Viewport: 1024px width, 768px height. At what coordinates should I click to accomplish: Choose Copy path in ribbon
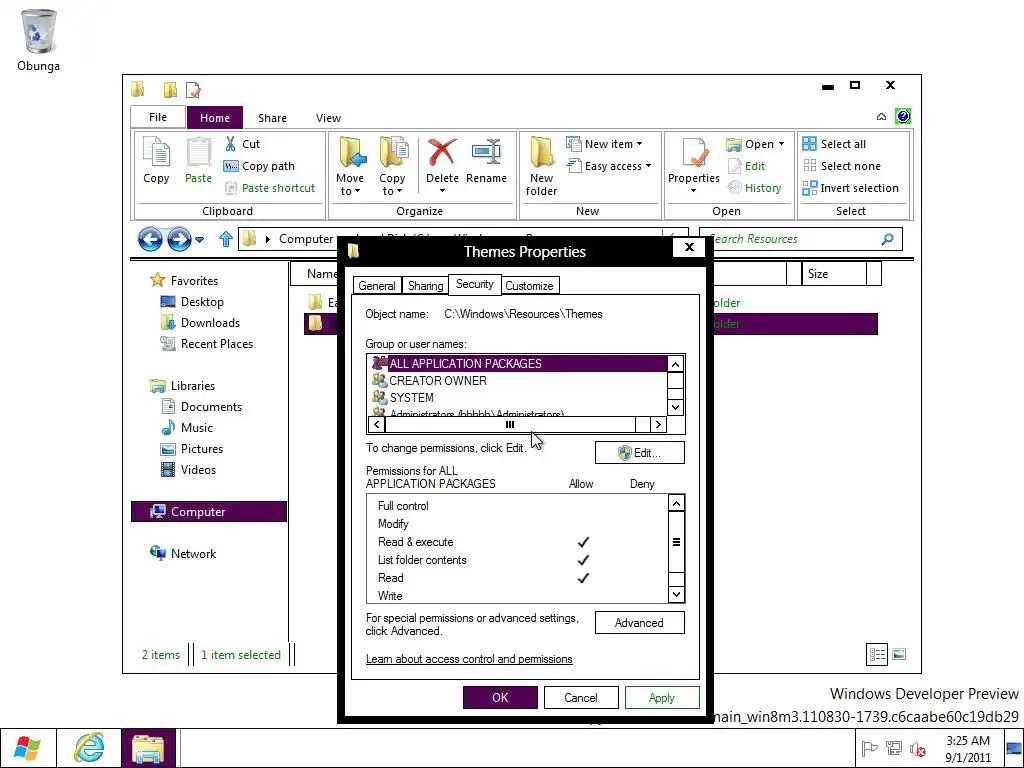(259, 166)
